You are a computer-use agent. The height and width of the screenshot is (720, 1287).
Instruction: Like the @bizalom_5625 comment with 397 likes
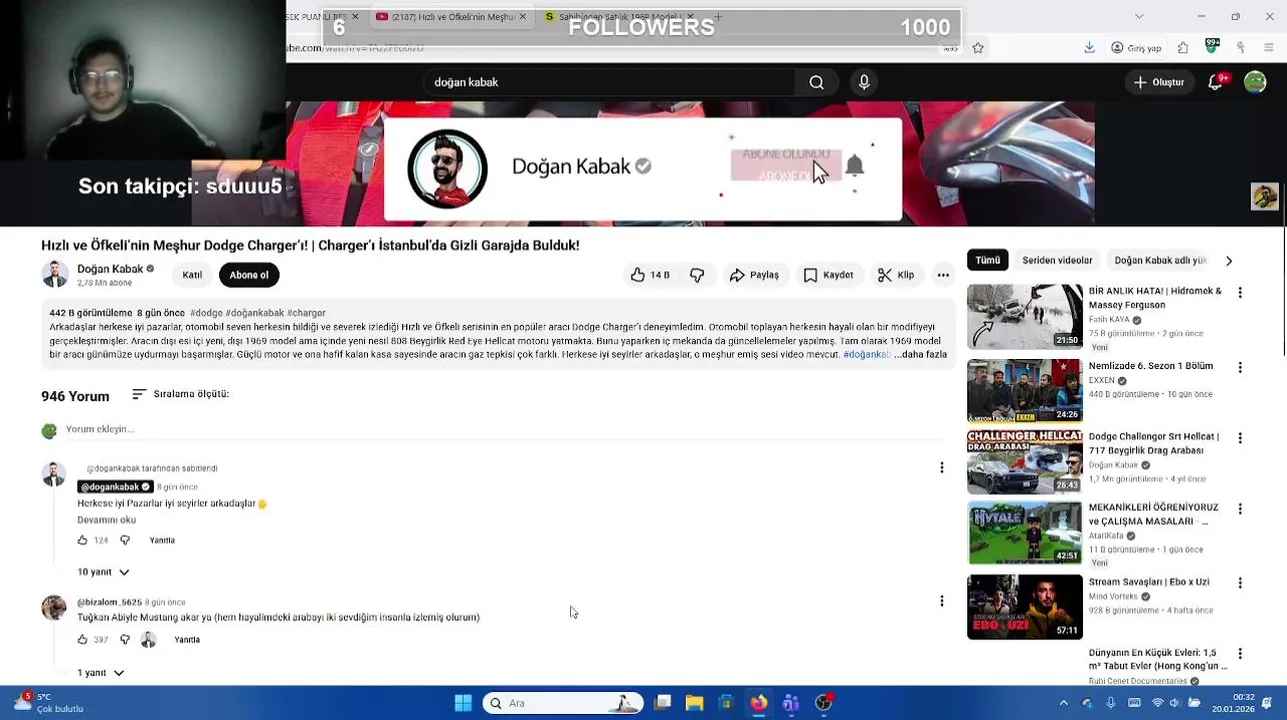click(83, 639)
